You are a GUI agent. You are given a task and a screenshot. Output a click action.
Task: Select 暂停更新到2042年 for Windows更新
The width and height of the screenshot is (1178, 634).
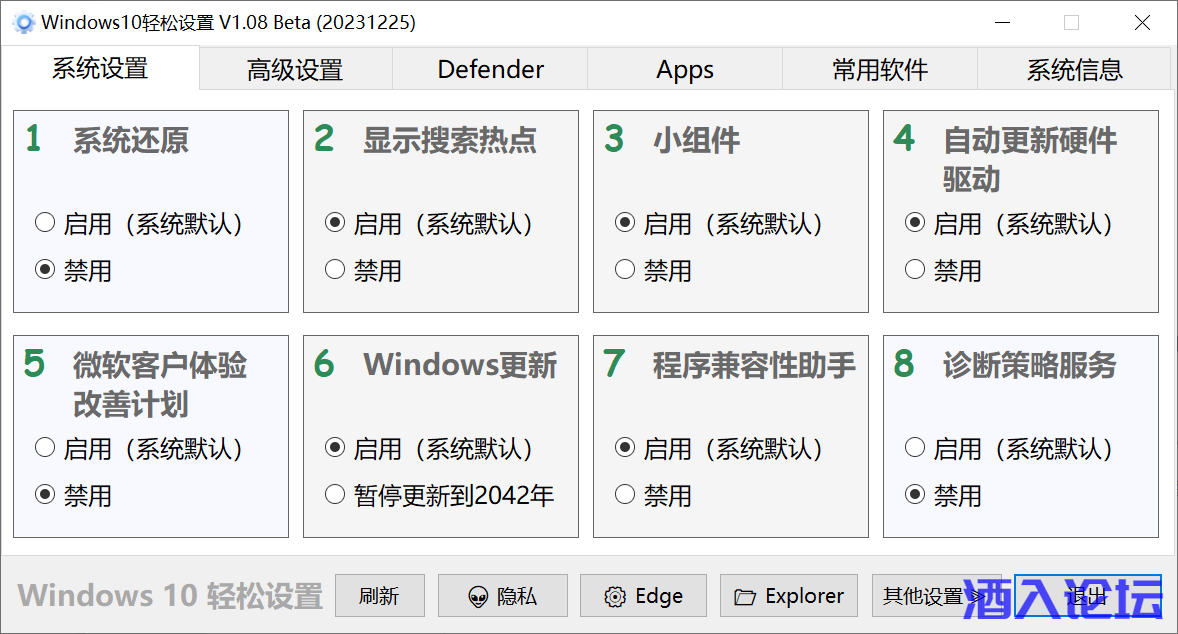click(x=335, y=494)
